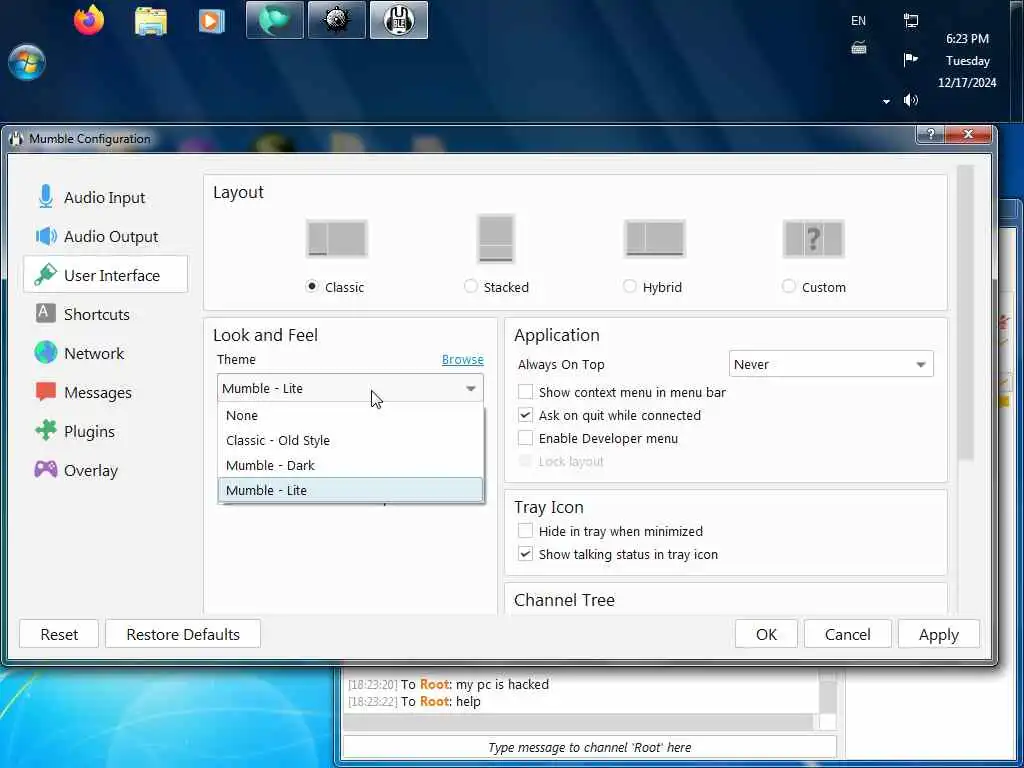Click the configuration vertical scrollbar

[x=965, y=313]
